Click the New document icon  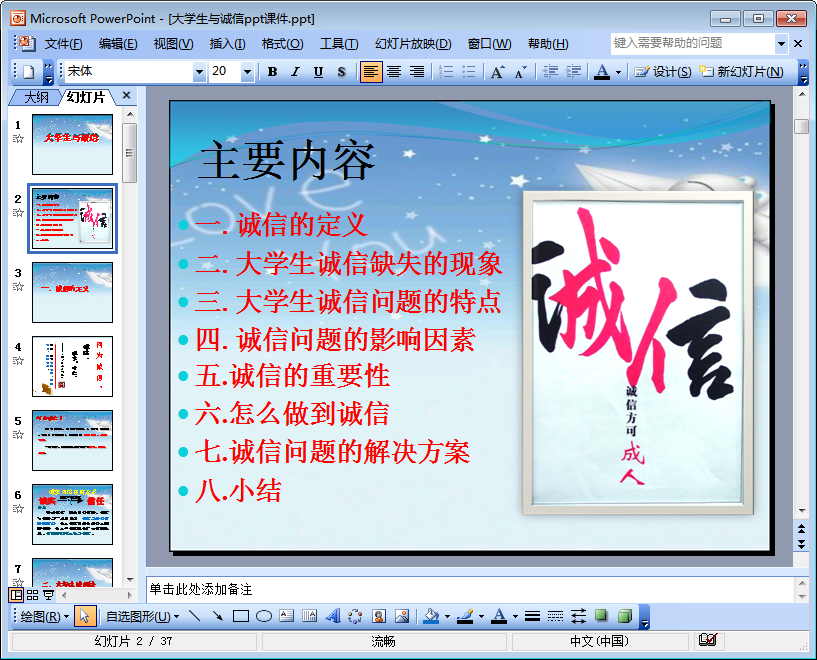tap(29, 71)
